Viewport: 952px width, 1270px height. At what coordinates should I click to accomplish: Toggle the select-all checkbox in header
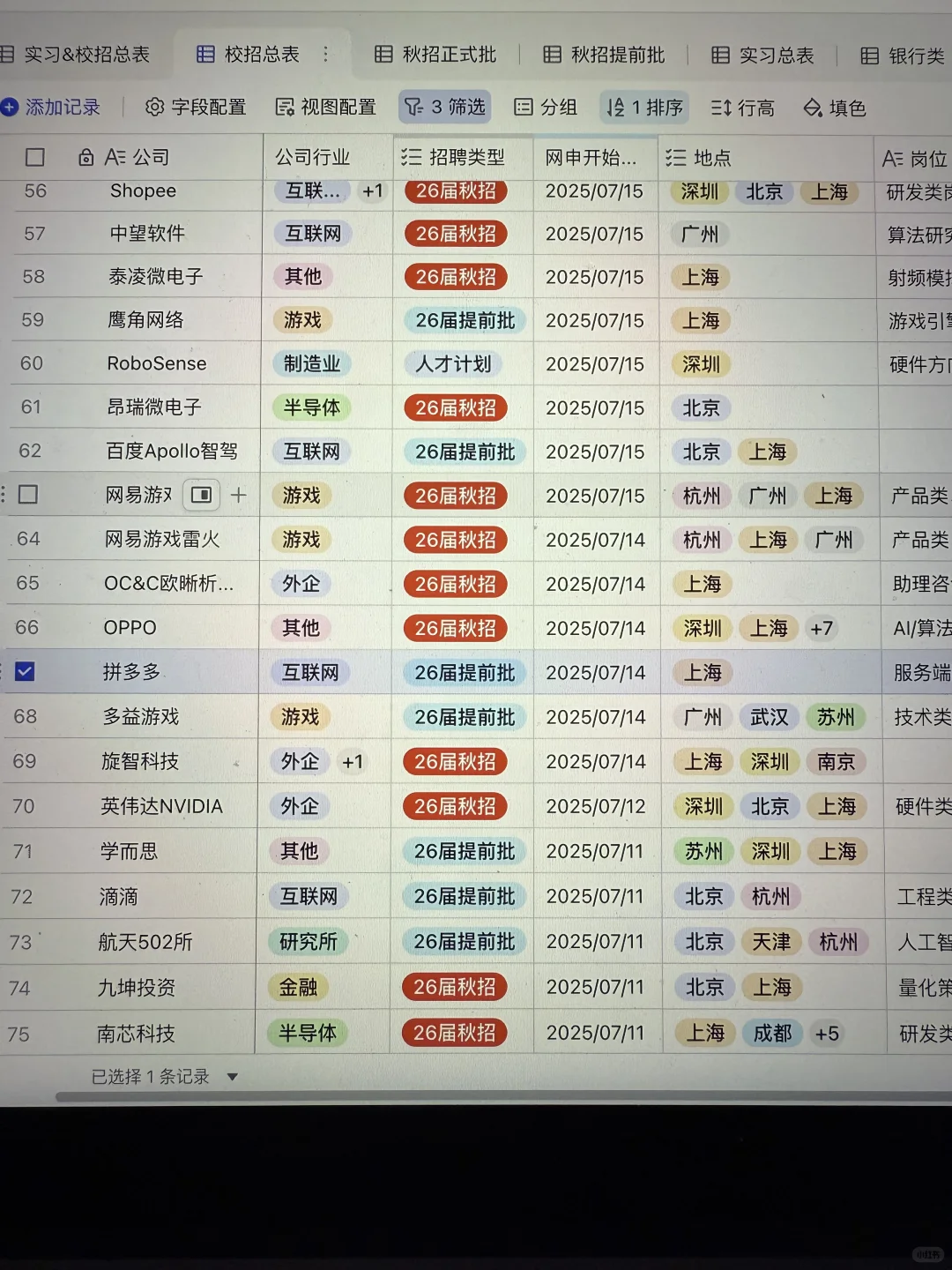[x=35, y=158]
